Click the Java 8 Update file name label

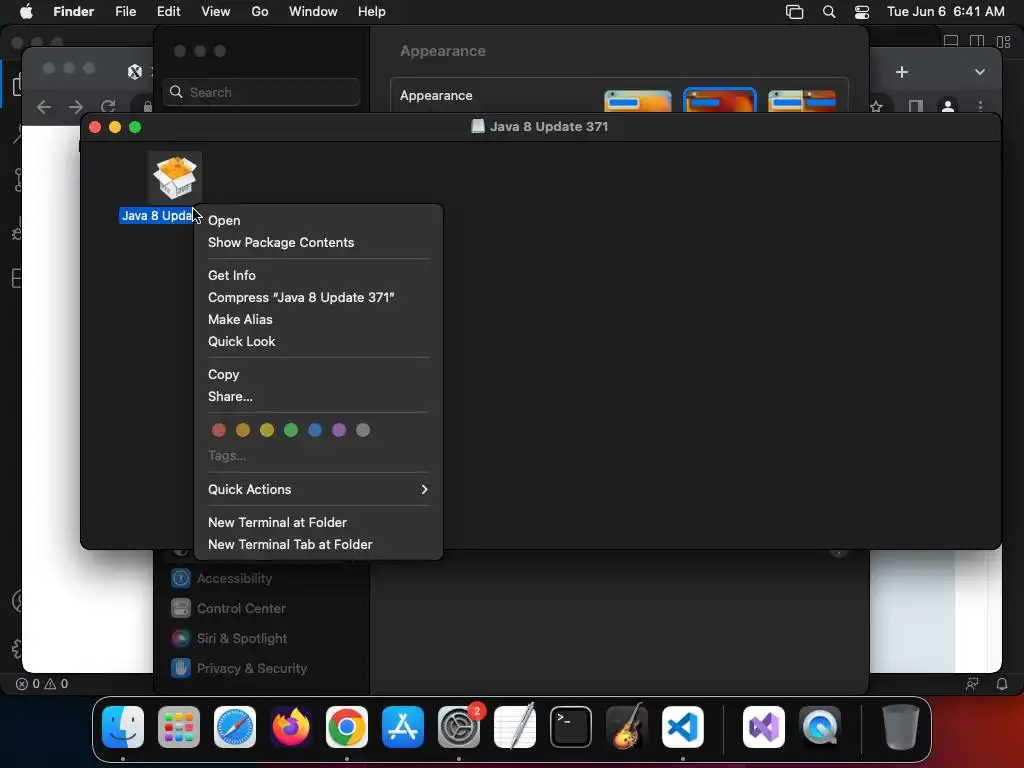(x=157, y=216)
